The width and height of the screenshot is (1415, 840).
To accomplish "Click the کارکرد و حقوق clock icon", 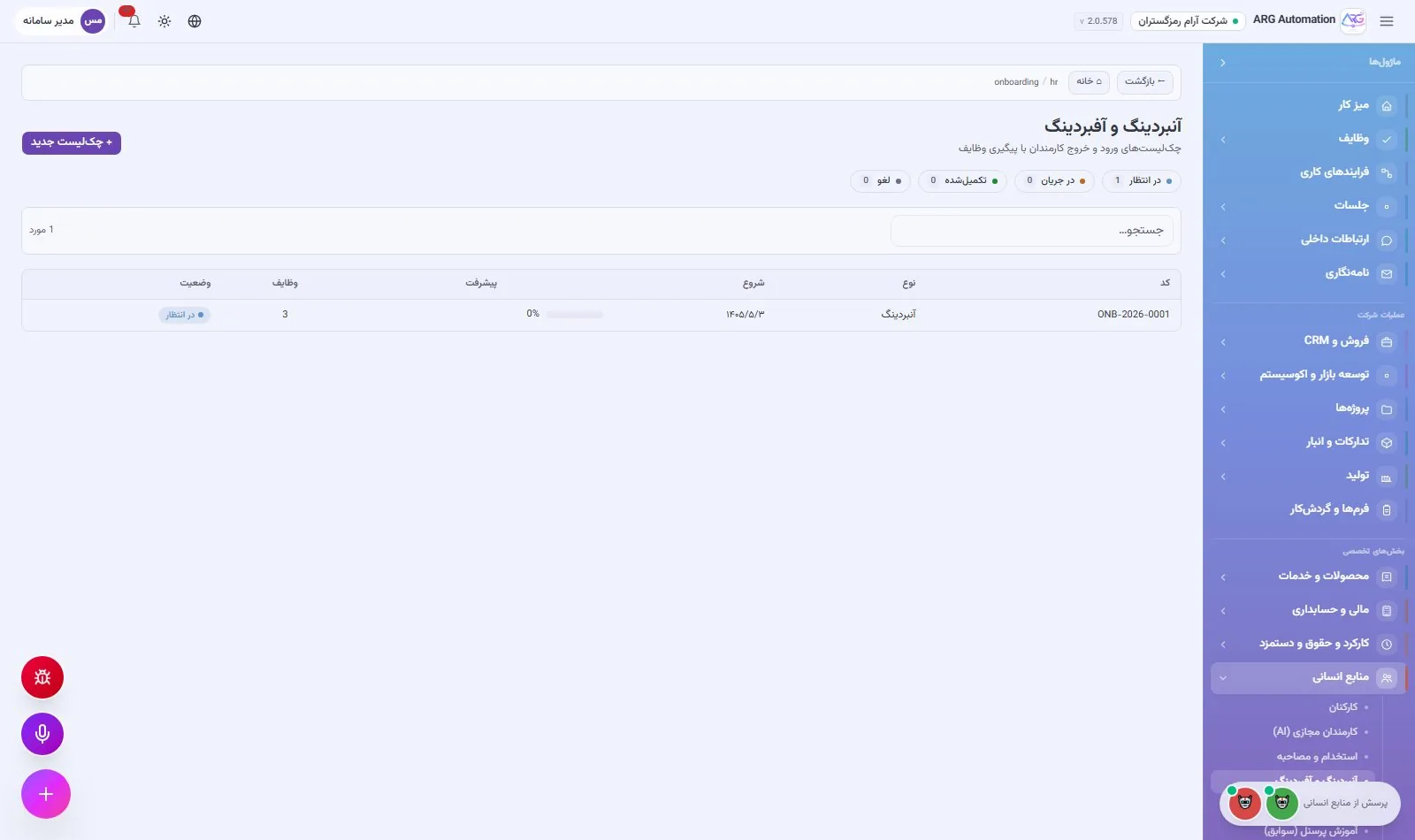I will point(1387,644).
